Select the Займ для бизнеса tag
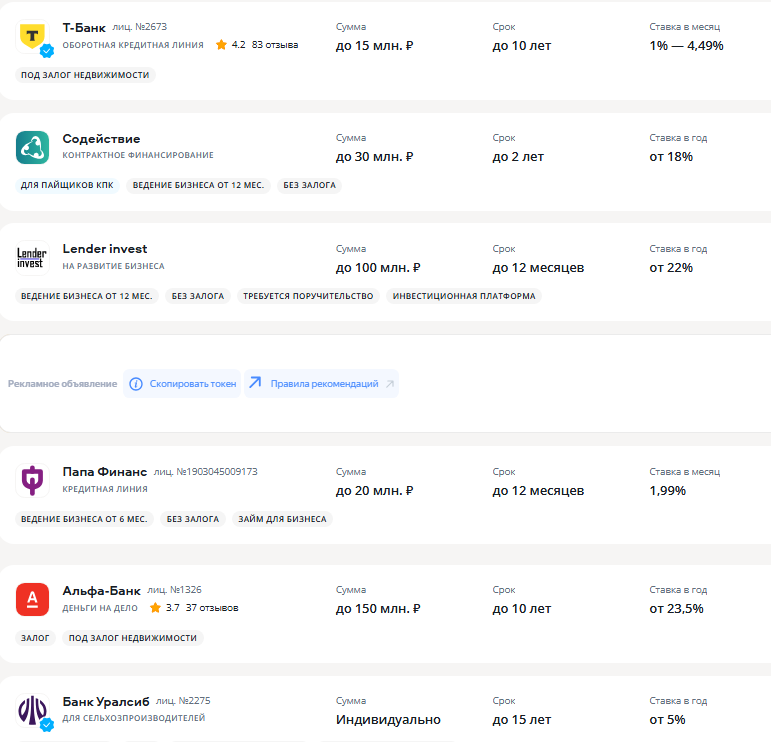The height and width of the screenshot is (742, 771). (x=282, y=519)
